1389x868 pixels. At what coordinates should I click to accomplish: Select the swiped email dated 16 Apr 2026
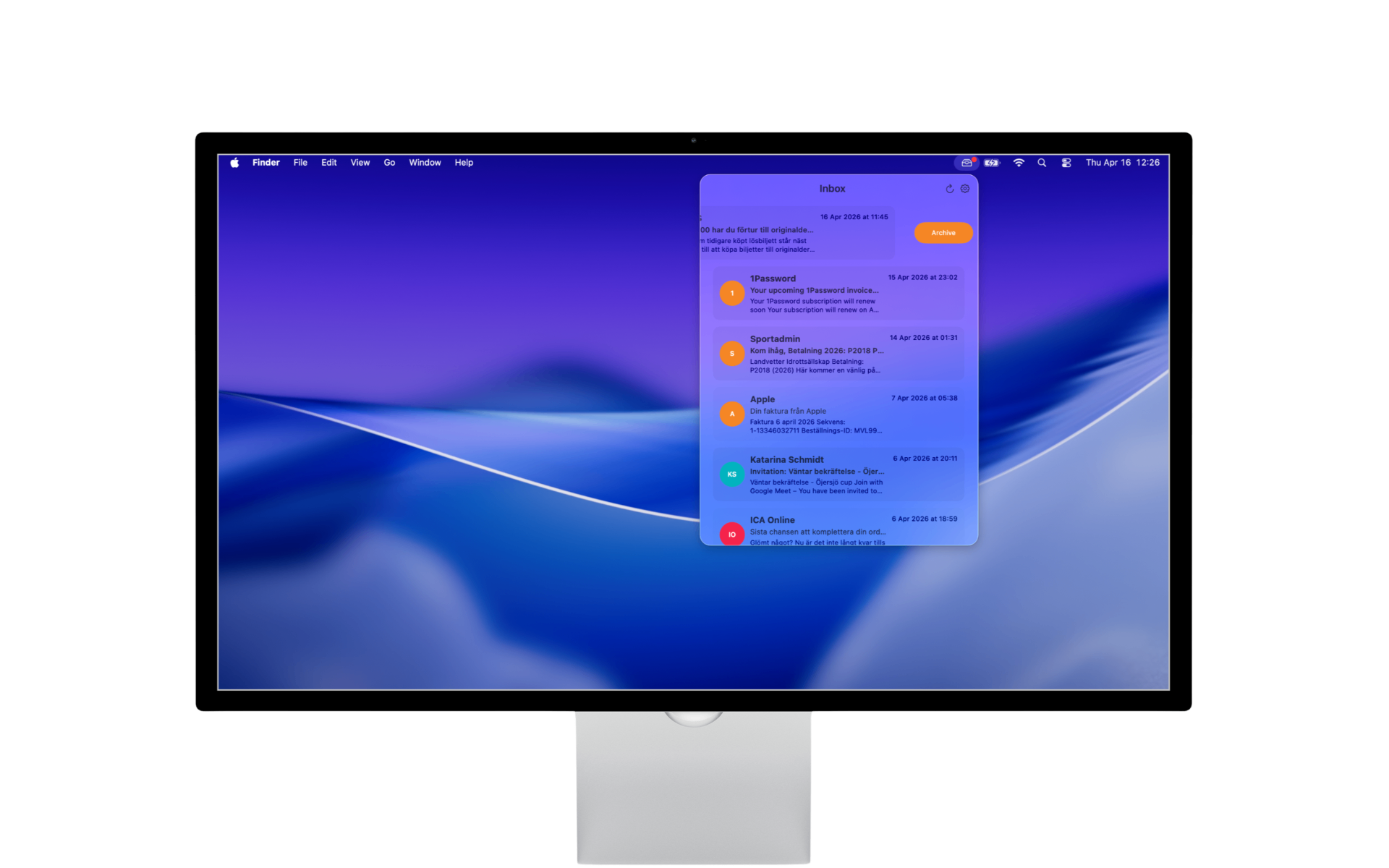pos(798,232)
